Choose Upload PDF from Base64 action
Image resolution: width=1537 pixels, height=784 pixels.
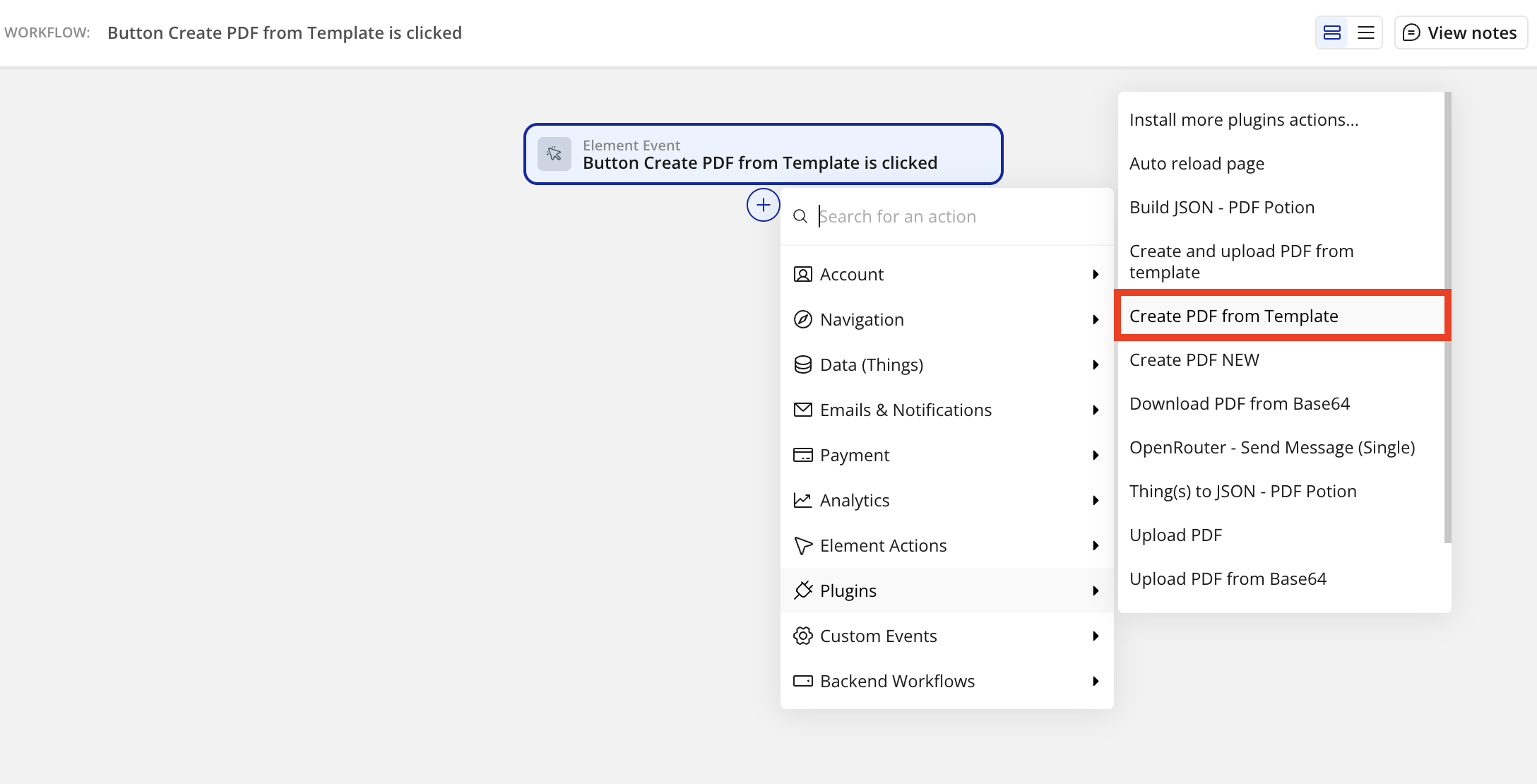click(1228, 578)
